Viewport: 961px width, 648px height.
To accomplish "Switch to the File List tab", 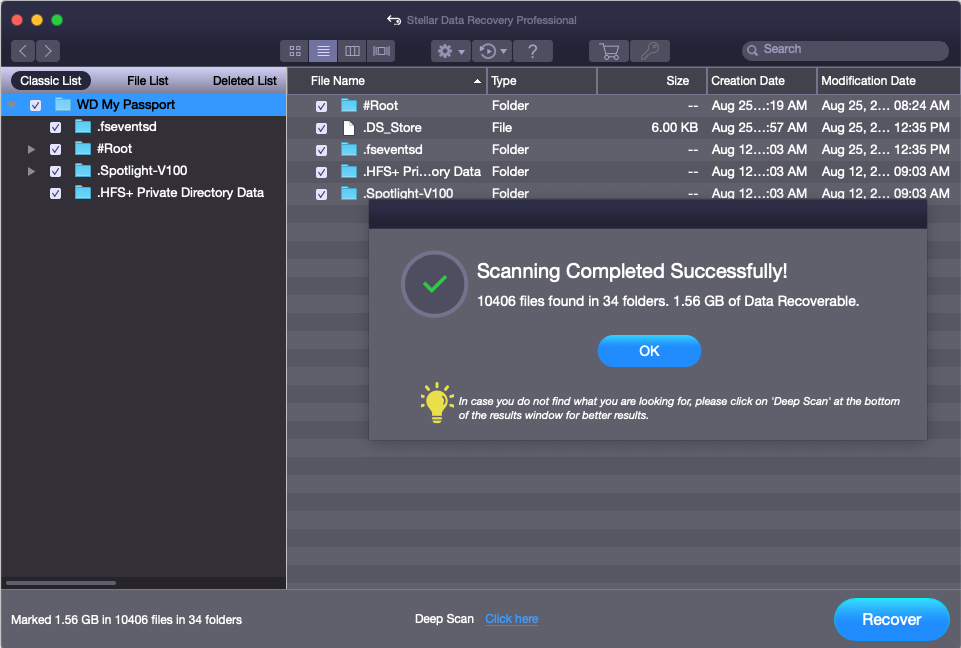I will [148, 81].
